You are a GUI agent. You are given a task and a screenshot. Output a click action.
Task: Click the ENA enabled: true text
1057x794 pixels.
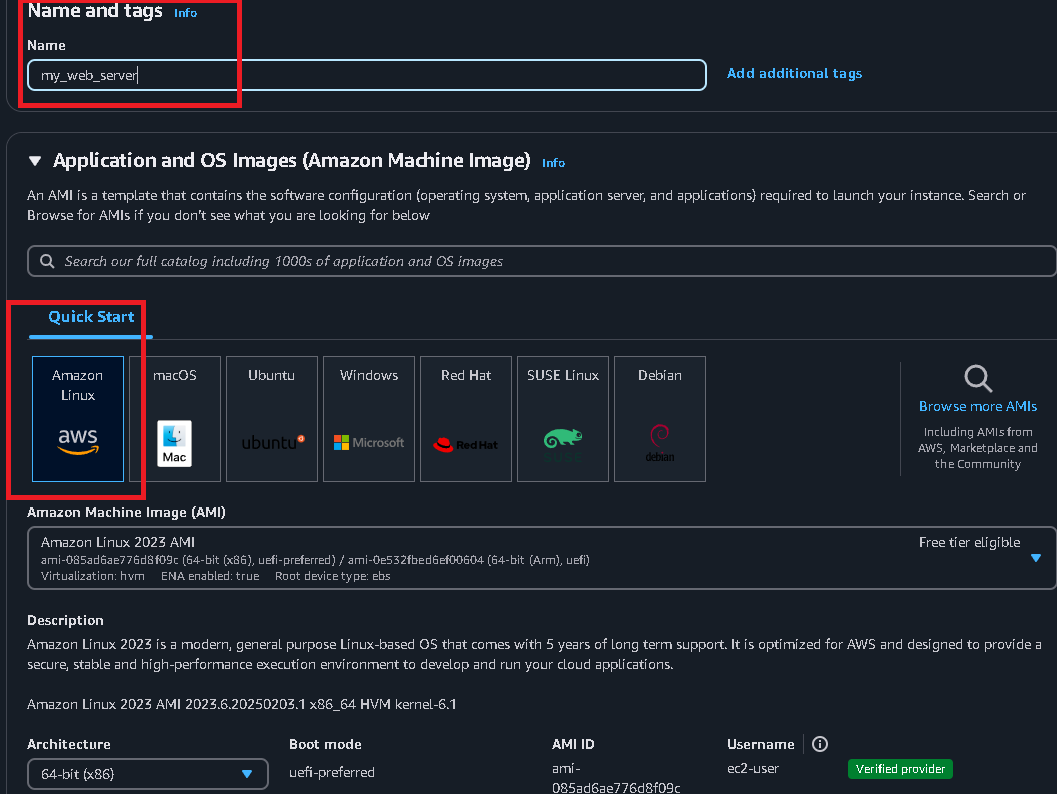click(210, 576)
